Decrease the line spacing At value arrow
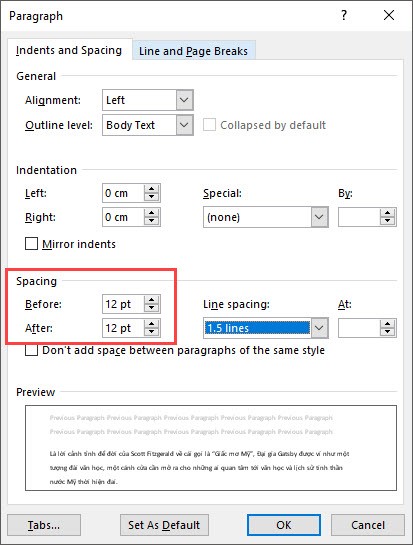The image size is (413, 545). (x=387, y=332)
